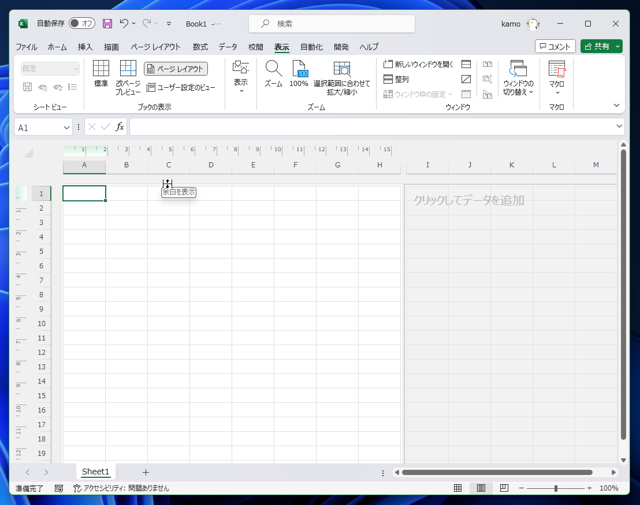Open the 開発 ribbon tab
The width and height of the screenshot is (640, 505).
pos(341,47)
